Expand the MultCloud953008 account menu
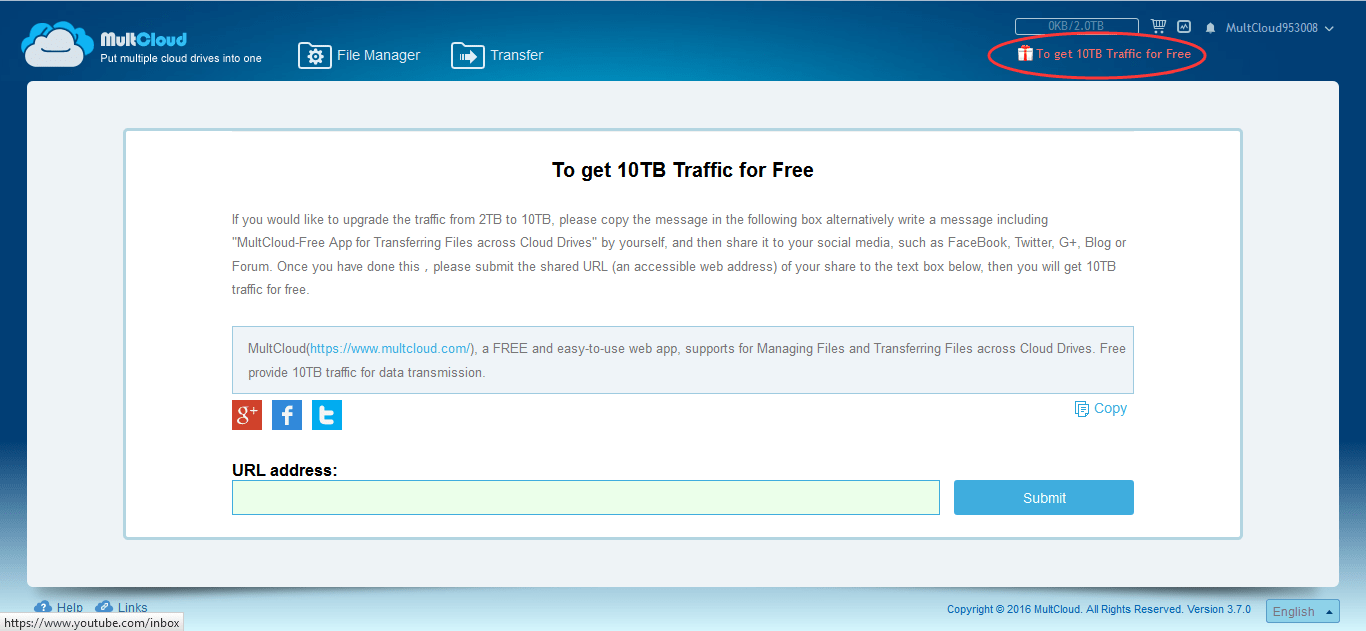The height and width of the screenshot is (631, 1366). pos(1280,28)
